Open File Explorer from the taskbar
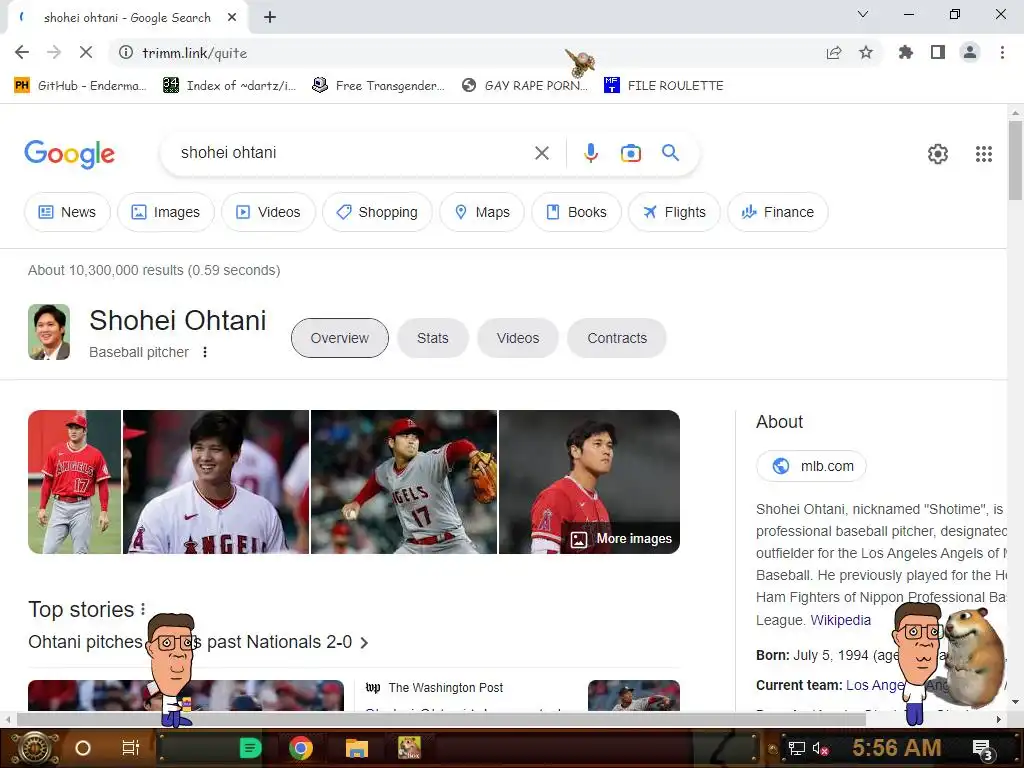The height and width of the screenshot is (768, 1024). tap(357, 748)
